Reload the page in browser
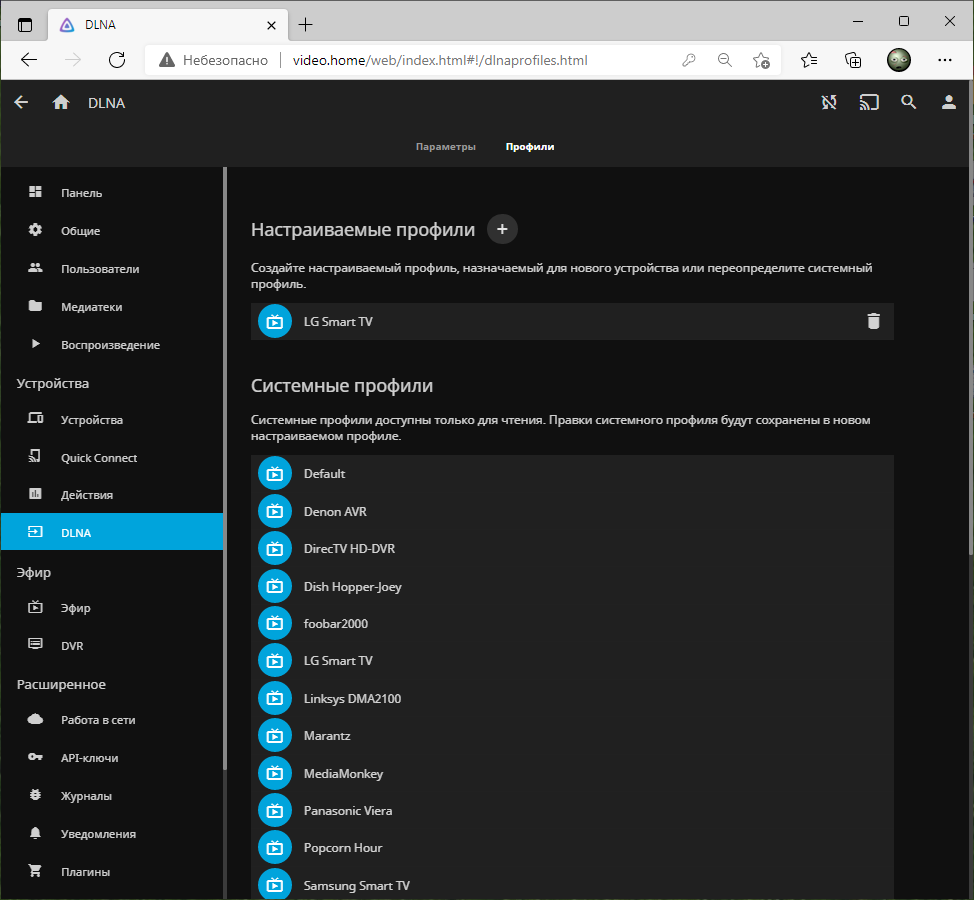Screen dimensions: 974x900 coord(117,60)
